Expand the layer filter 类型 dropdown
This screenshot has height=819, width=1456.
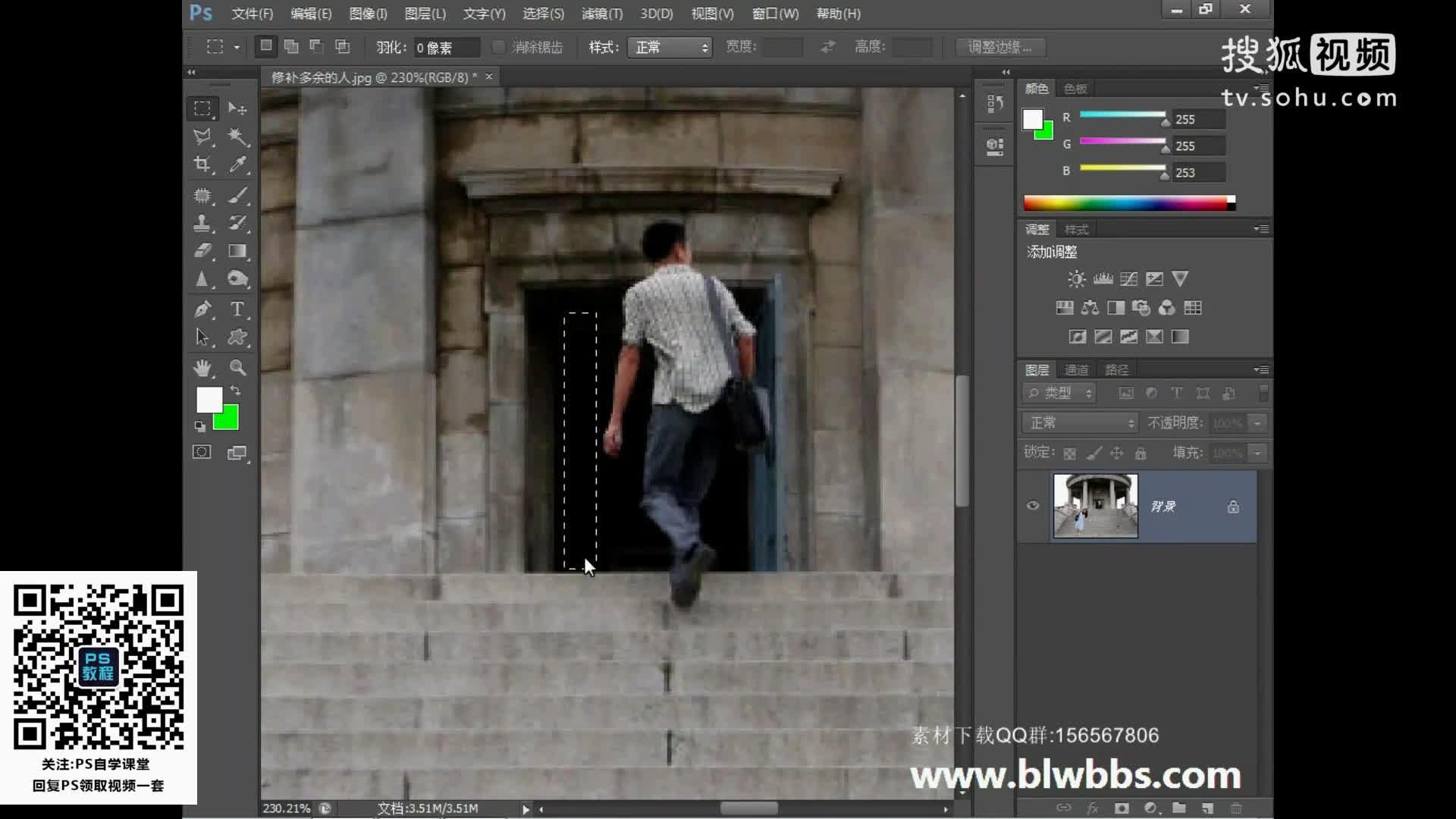[1060, 393]
